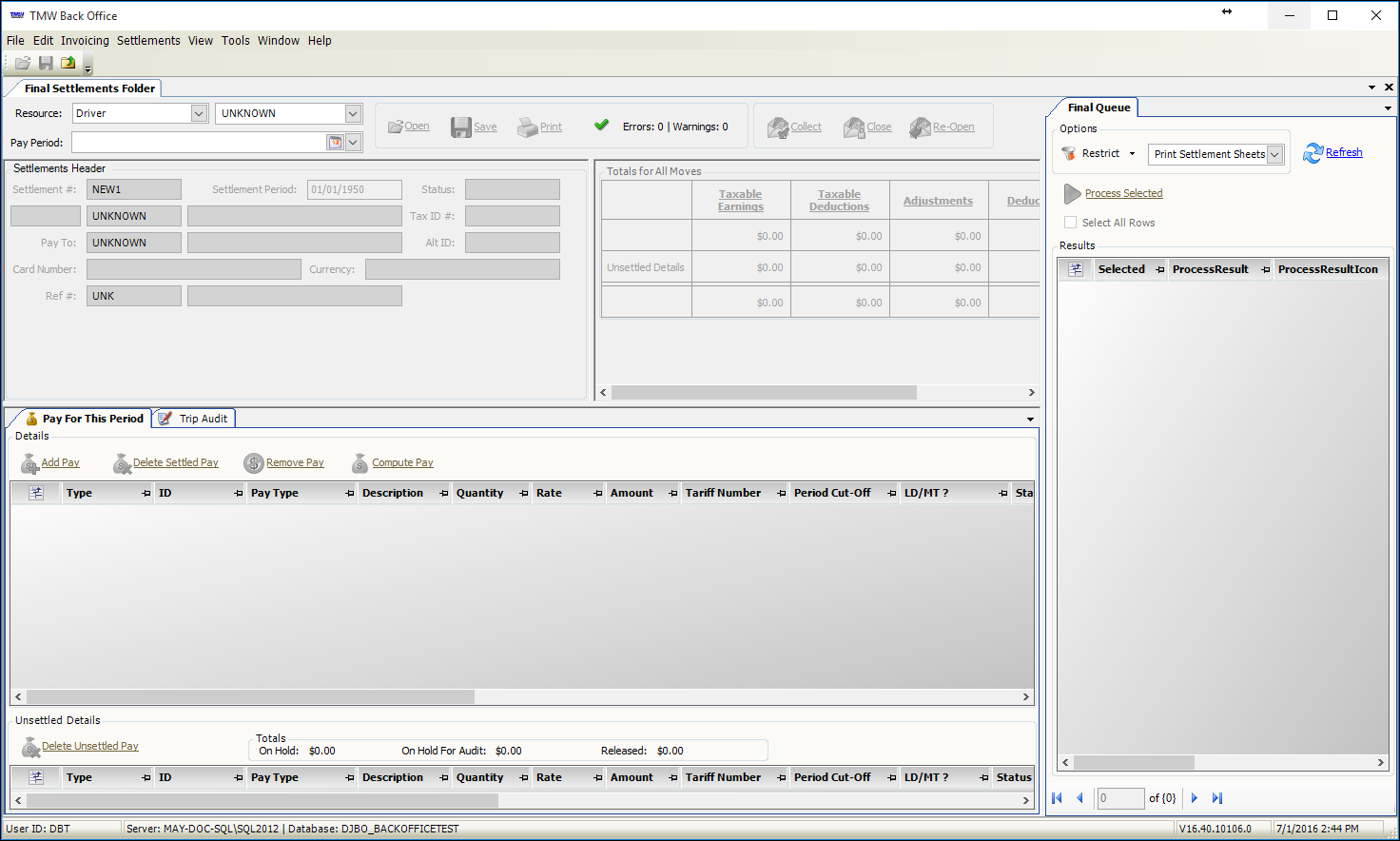Open the Invoicing menu
Screen dimensions: 1400x841
coord(85,41)
